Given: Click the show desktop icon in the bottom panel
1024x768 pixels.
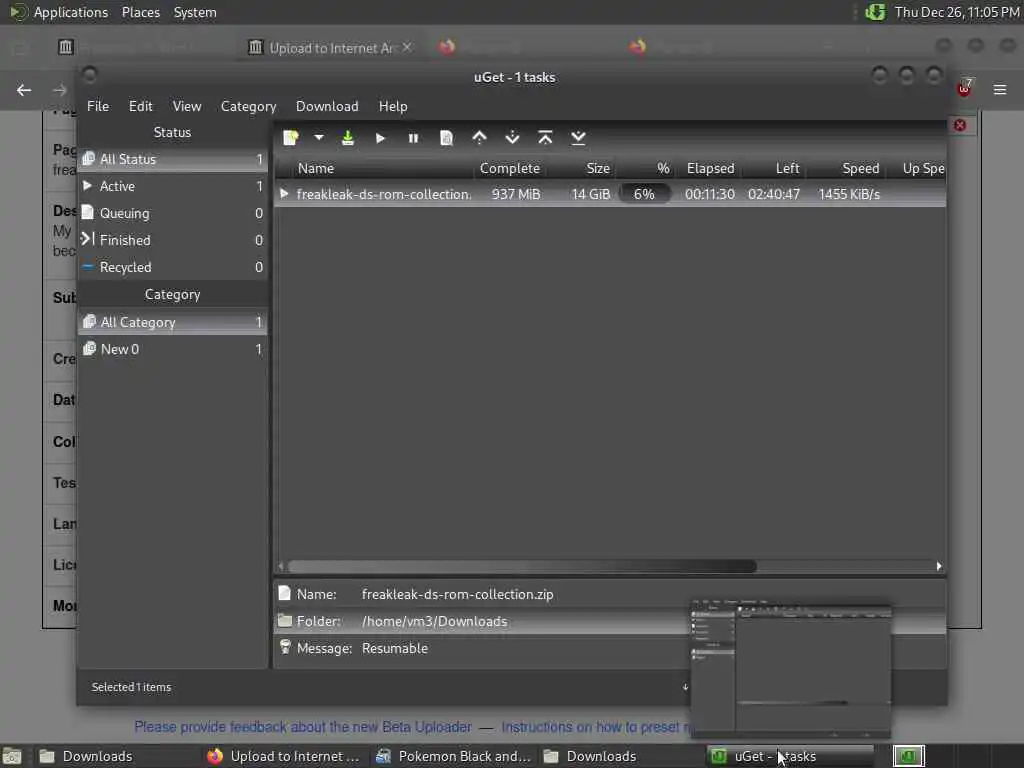Looking at the screenshot, I should 12,756.
